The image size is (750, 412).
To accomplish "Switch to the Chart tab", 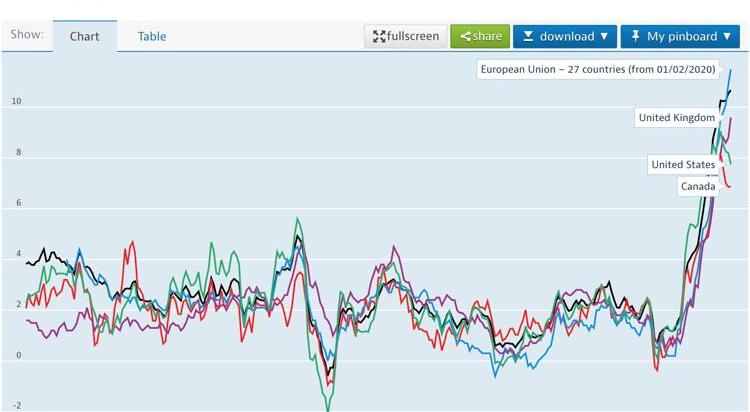I will click(84, 37).
